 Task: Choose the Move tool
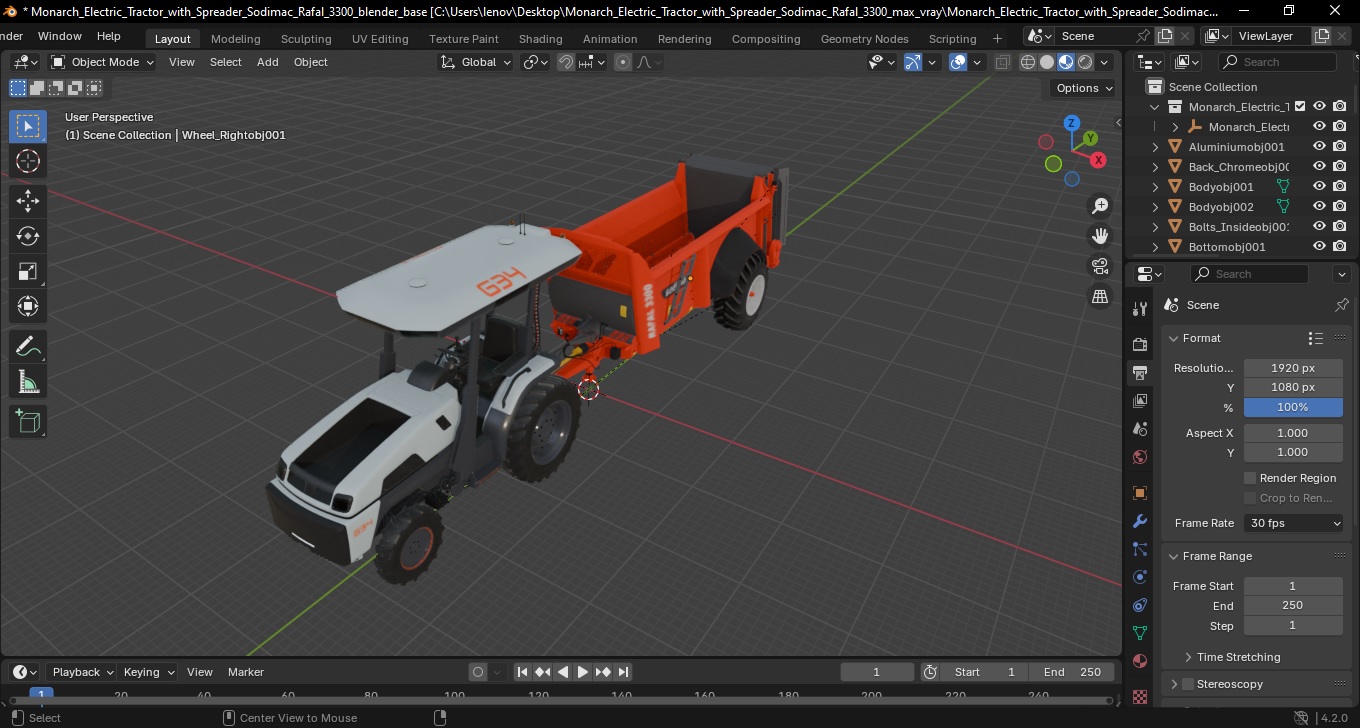28,201
